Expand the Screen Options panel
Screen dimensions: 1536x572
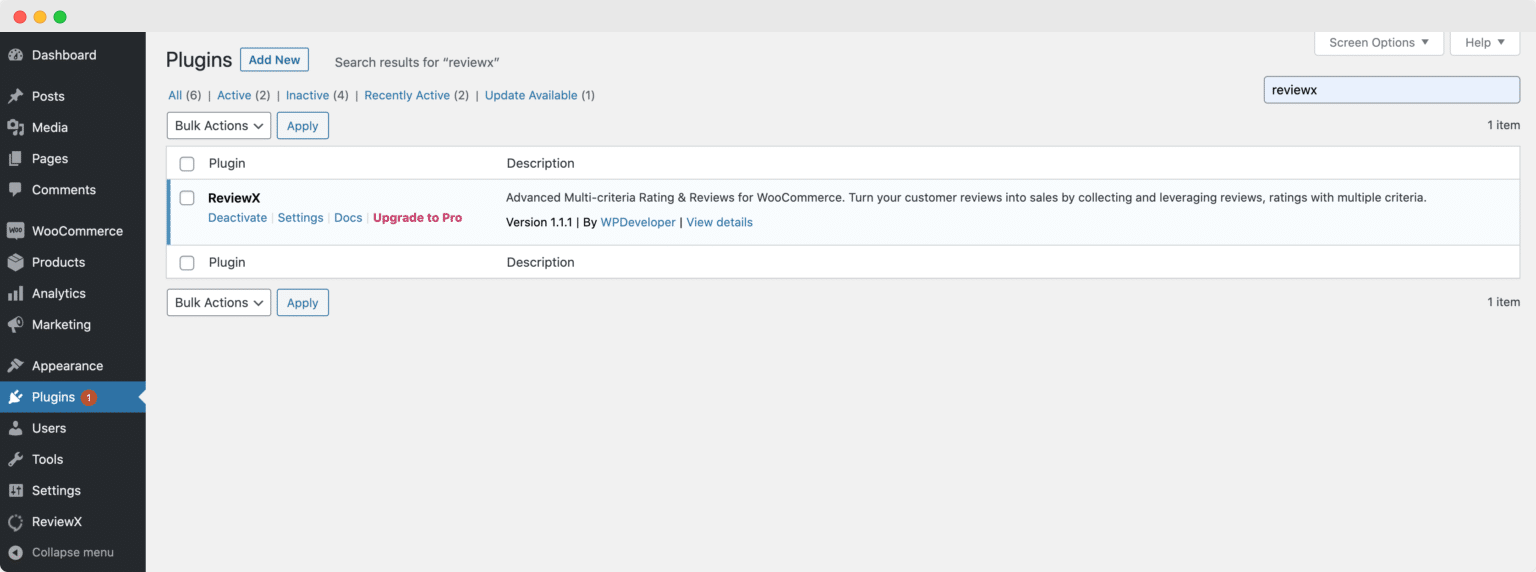tap(1379, 42)
